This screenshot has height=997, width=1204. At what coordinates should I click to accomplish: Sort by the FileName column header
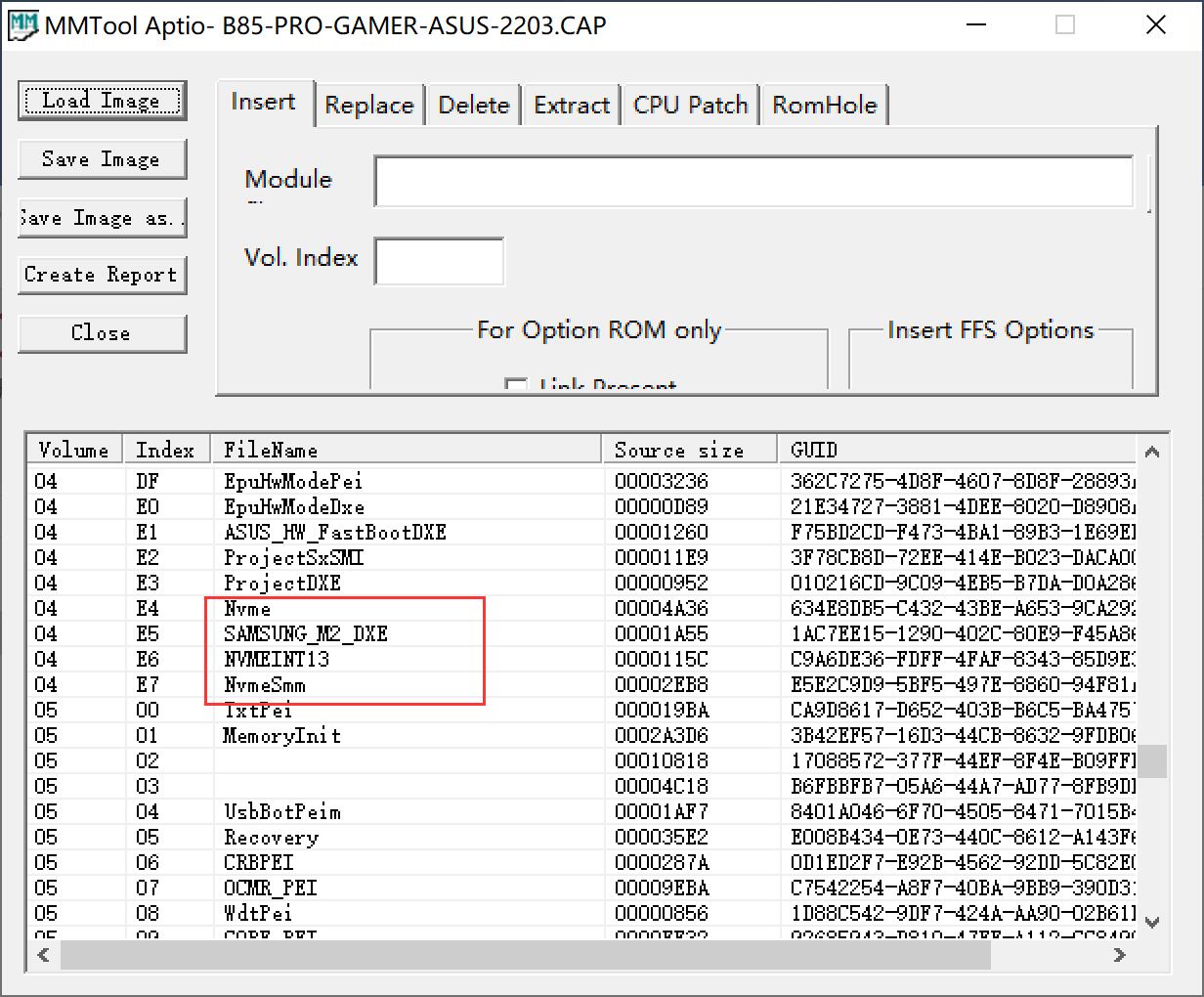[407, 450]
